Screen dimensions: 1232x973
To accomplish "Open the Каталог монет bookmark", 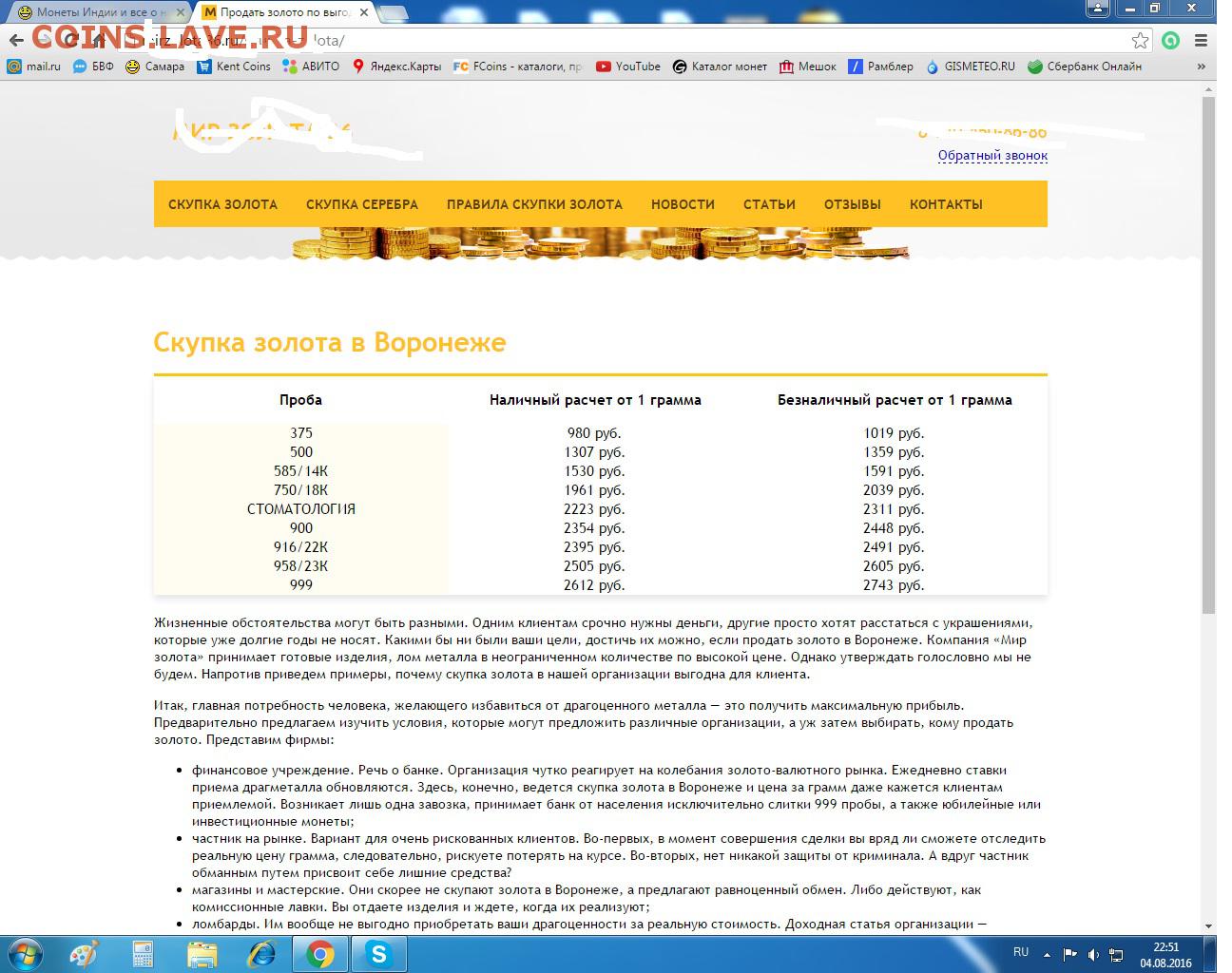I will pos(720,67).
